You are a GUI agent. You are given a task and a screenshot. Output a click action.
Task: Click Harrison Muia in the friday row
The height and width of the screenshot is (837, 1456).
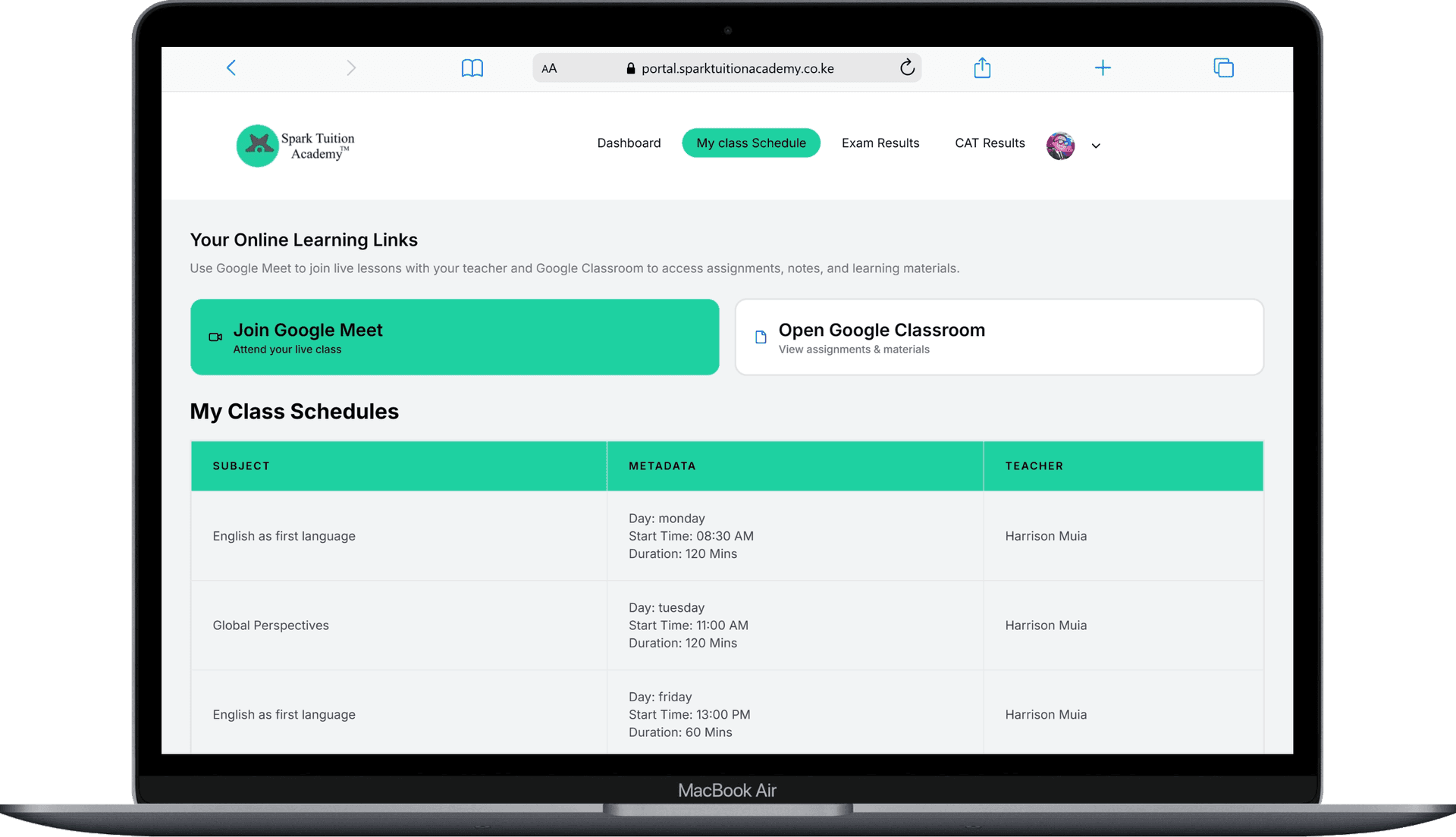coord(1046,715)
